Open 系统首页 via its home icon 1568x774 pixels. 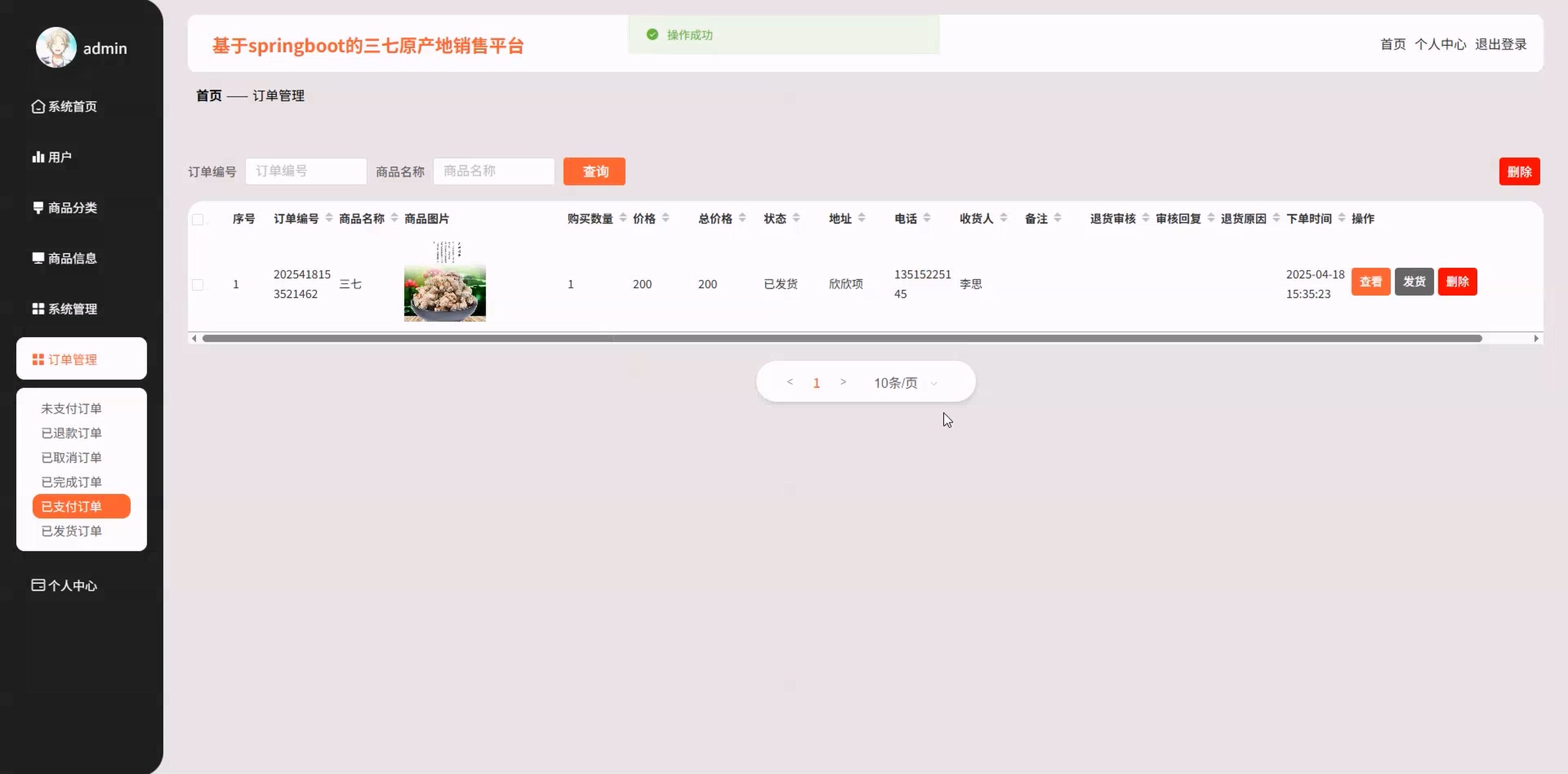click(x=38, y=107)
